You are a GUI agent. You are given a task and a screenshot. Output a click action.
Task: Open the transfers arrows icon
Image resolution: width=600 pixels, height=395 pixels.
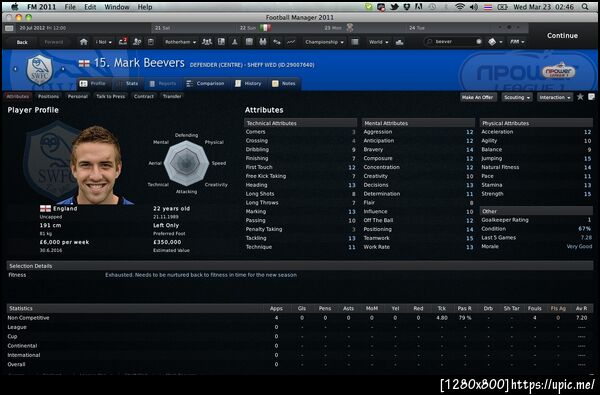tap(277, 42)
